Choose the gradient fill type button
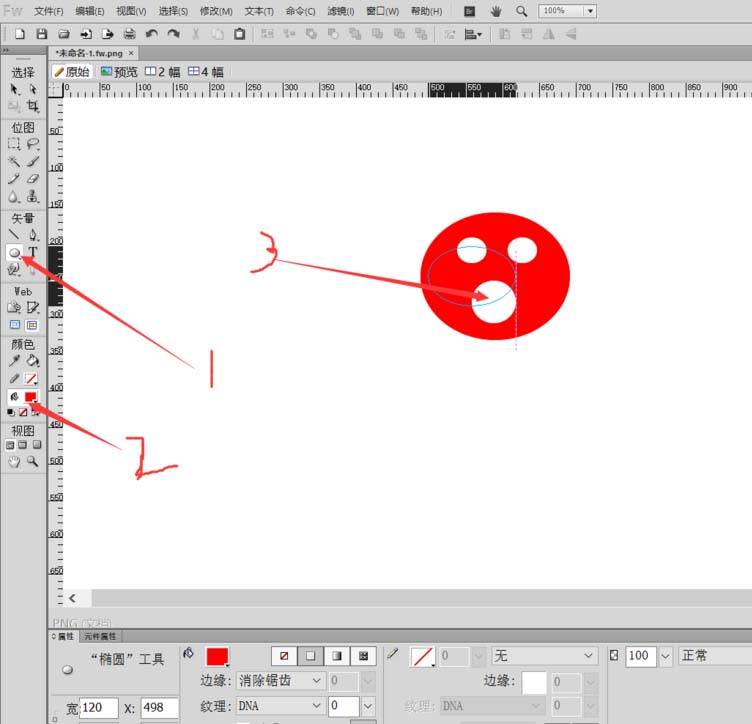The image size is (752, 724). 336,656
